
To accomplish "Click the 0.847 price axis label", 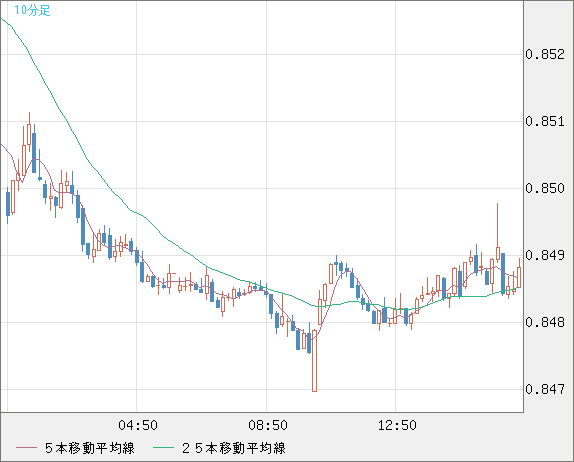I will click(x=545, y=389).
